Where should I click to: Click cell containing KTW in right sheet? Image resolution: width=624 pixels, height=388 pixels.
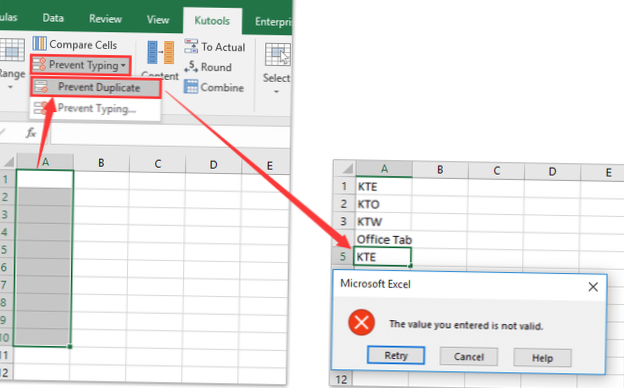(384, 222)
